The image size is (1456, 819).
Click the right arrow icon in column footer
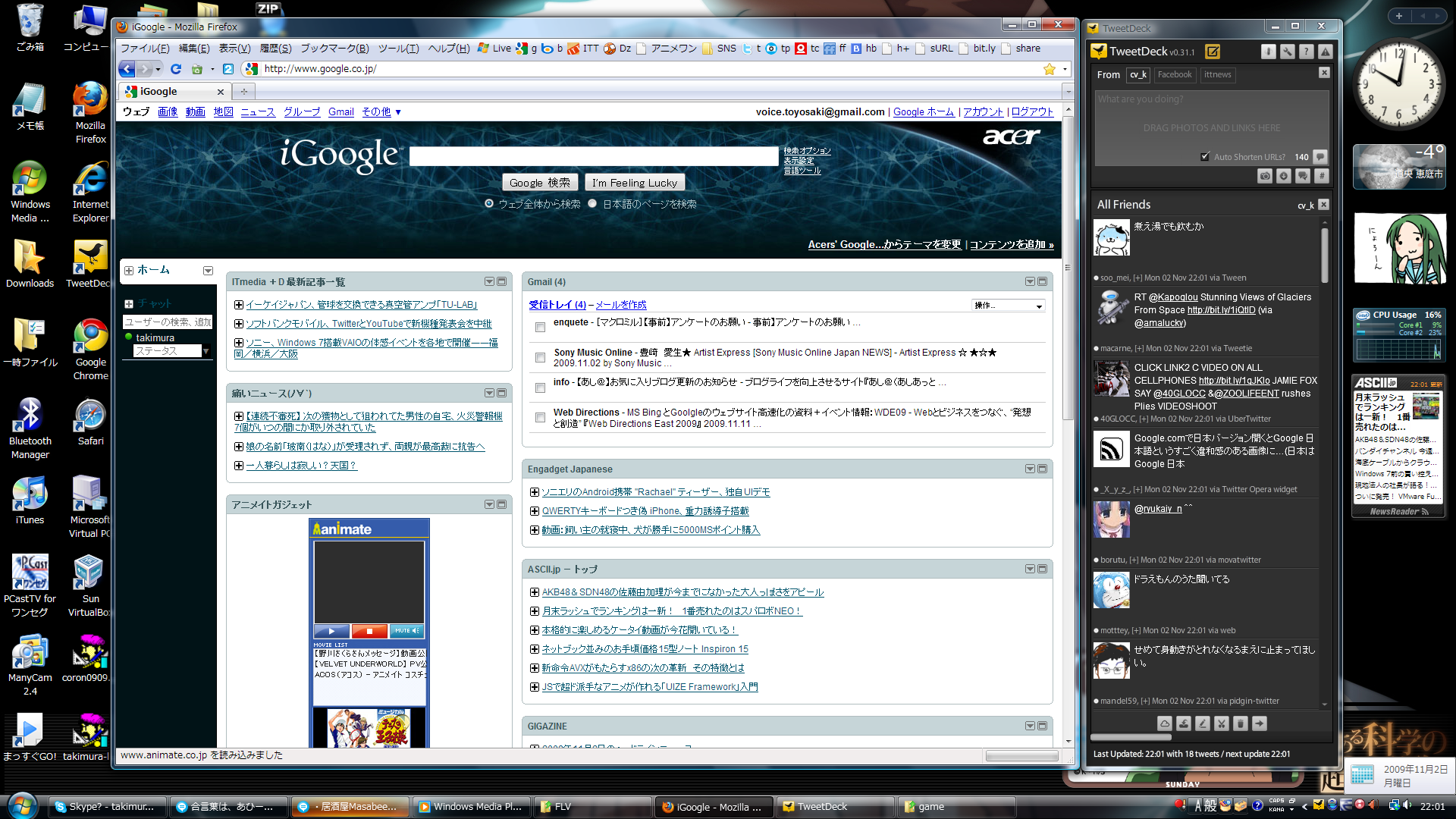(x=1260, y=723)
